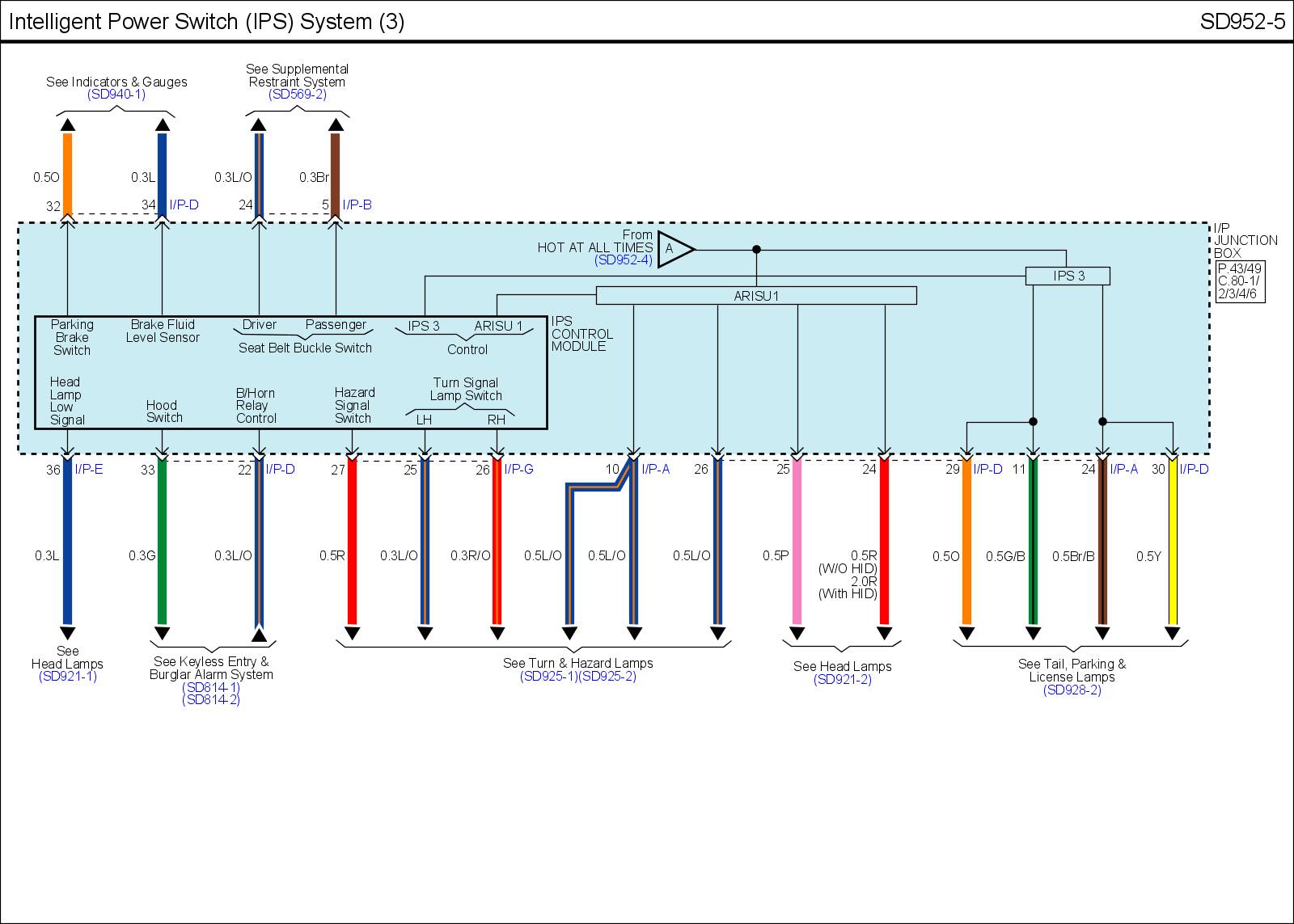Click the Passenger seat belt label
This screenshot has width=1294, height=924.
336,325
